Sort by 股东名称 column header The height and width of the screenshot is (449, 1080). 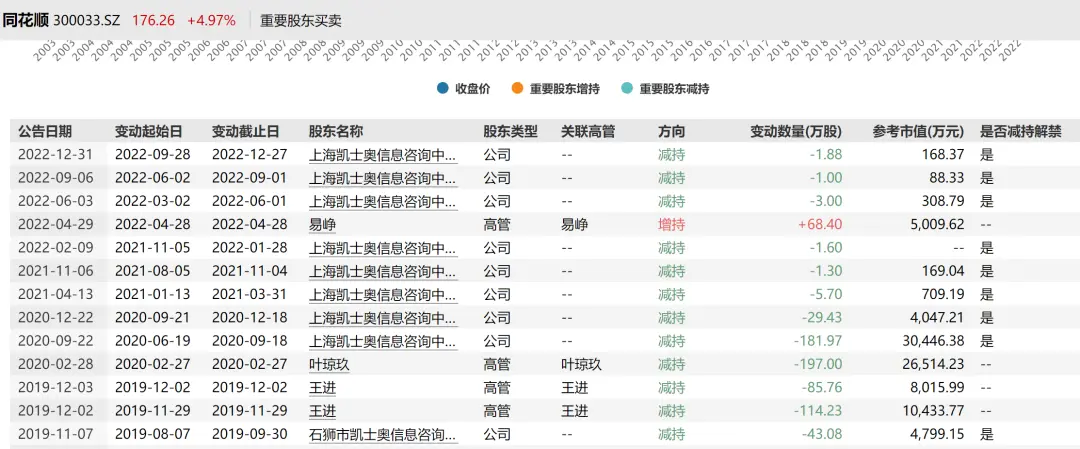click(336, 131)
